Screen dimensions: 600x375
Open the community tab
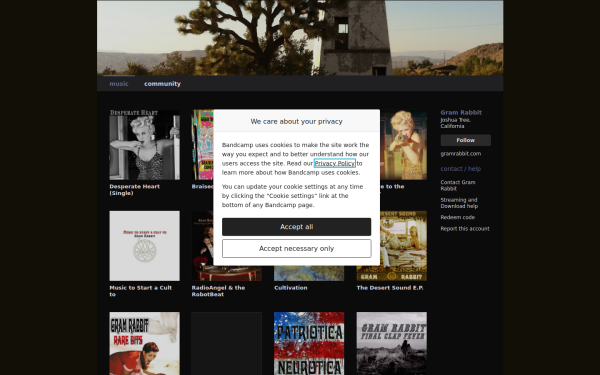162,84
